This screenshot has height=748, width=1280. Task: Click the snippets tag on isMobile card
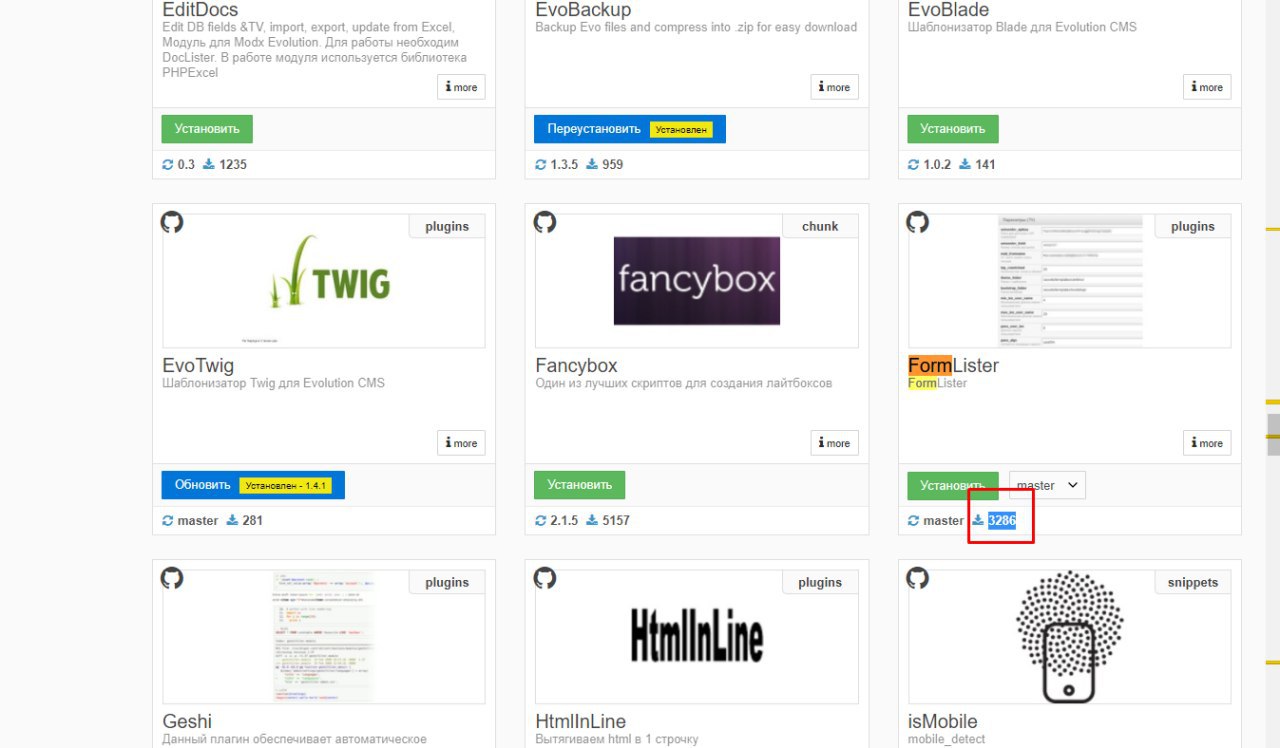click(x=1193, y=582)
